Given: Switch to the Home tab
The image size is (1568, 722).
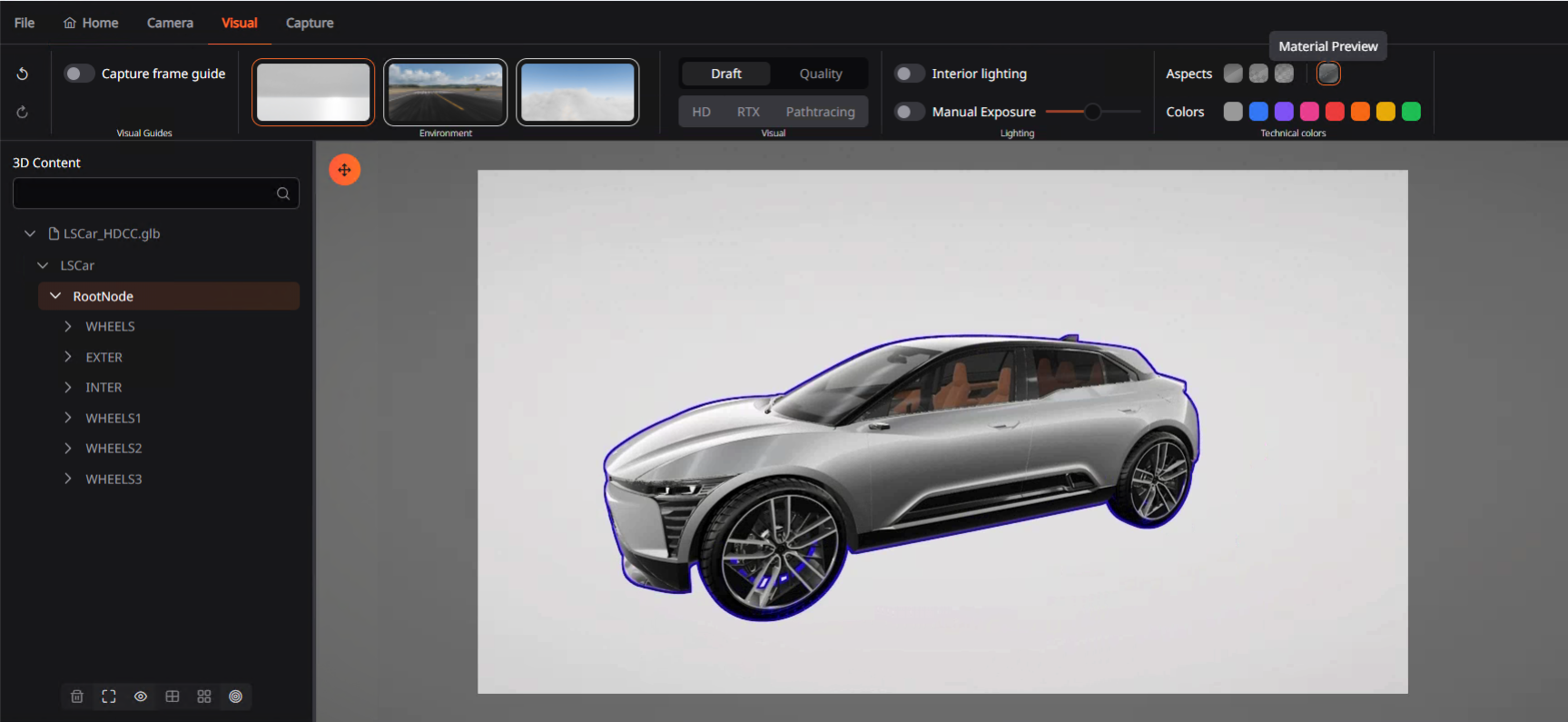Looking at the screenshot, I should tap(91, 23).
